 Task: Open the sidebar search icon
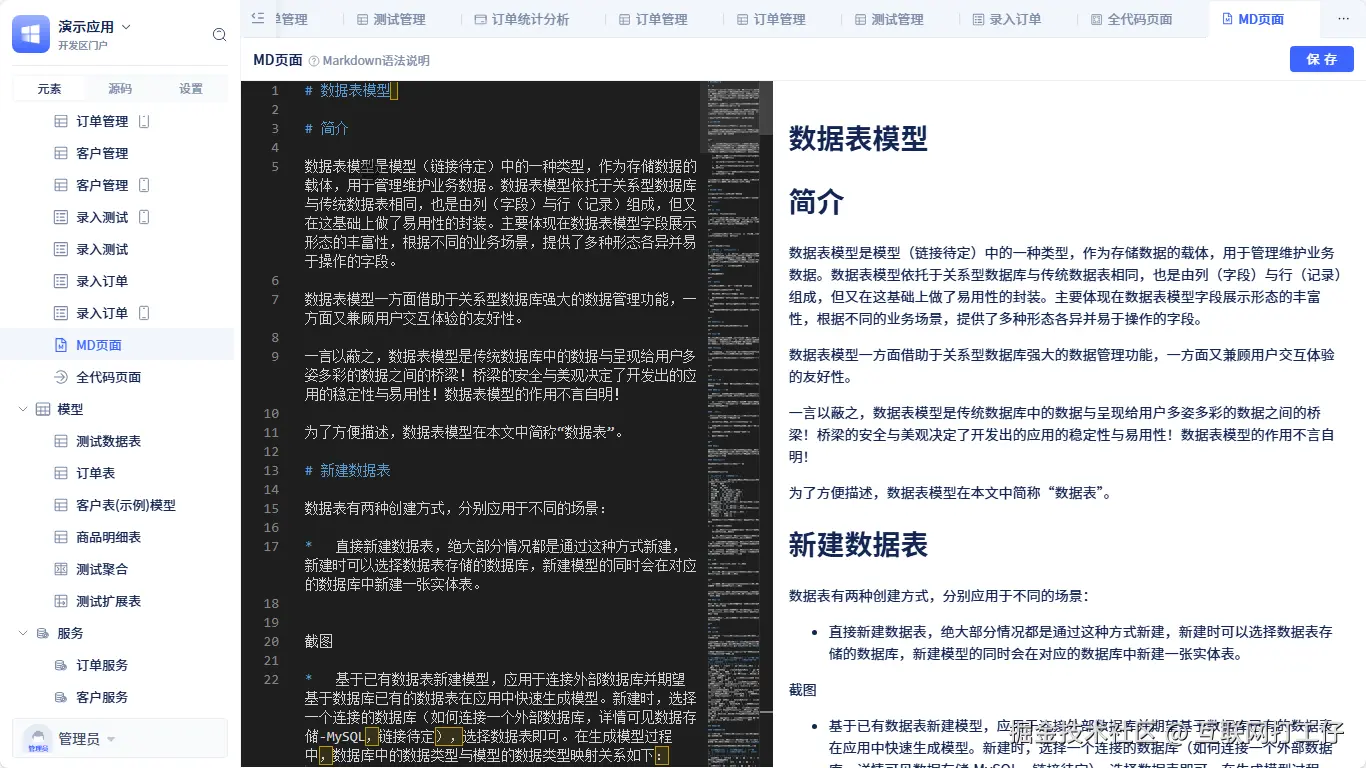pyautogui.click(x=220, y=35)
